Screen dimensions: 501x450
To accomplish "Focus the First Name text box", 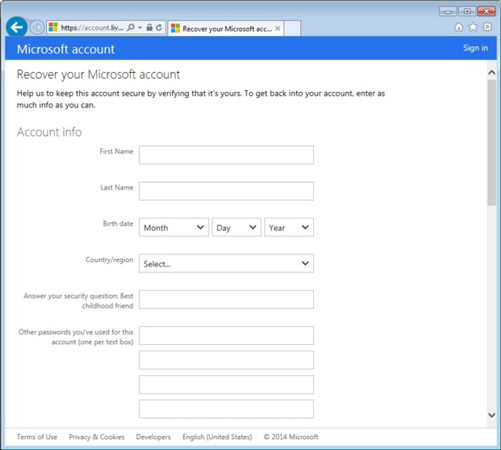I will pyautogui.click(x=226, y=155).
